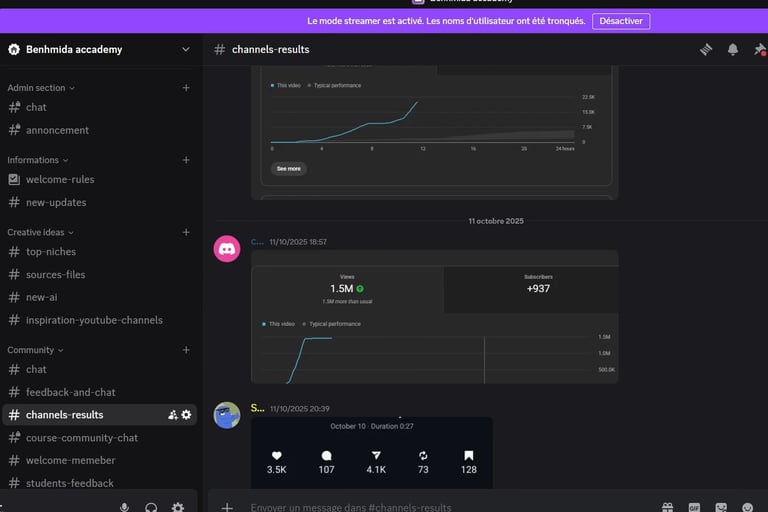Click the timestamp 11/10/2025 18:57
Image resolution: width=768 pixels, height=512 pixels.
click(x=298, y=242)
